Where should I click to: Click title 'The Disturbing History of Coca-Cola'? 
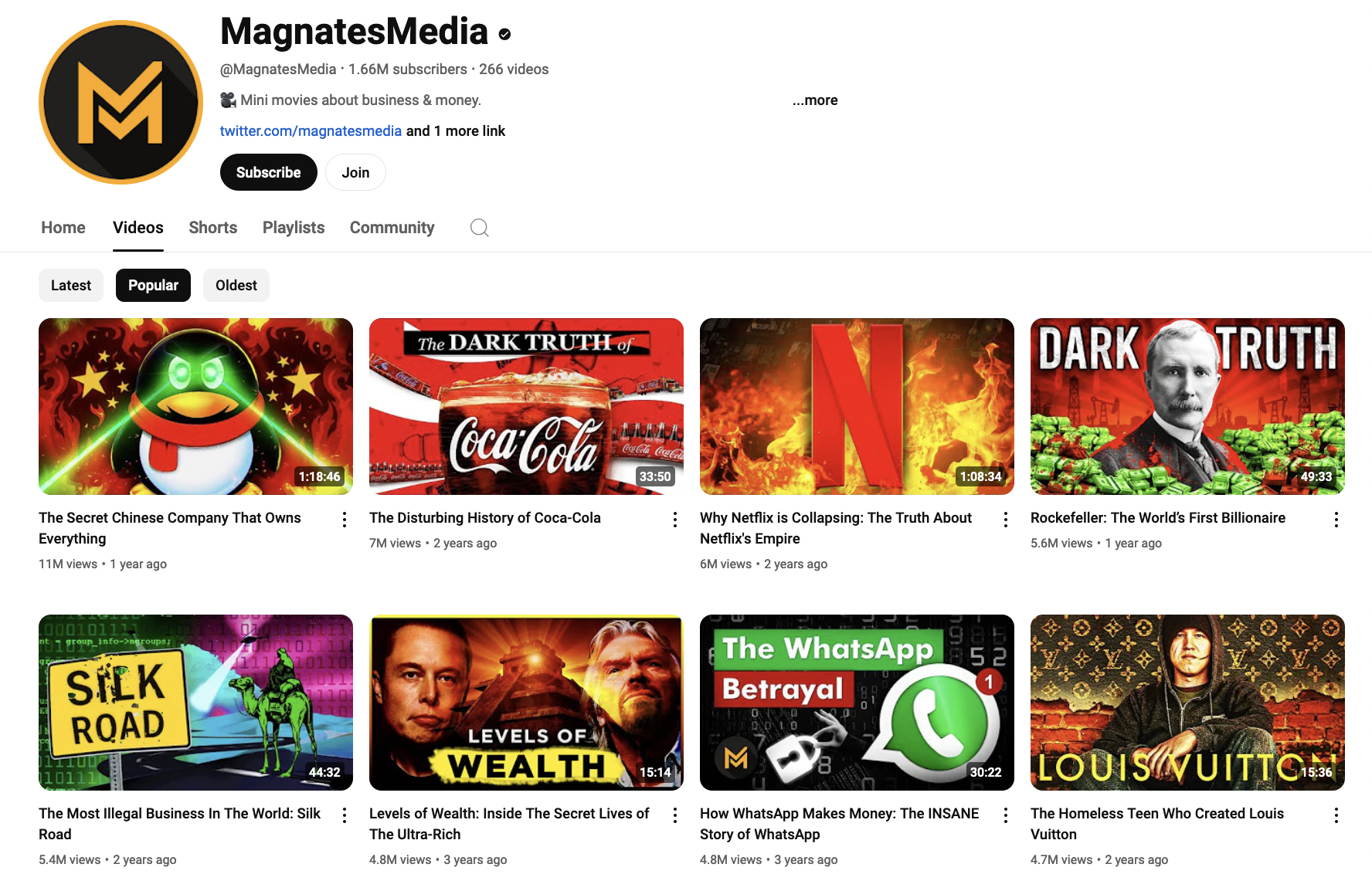[x=485, y=518]
